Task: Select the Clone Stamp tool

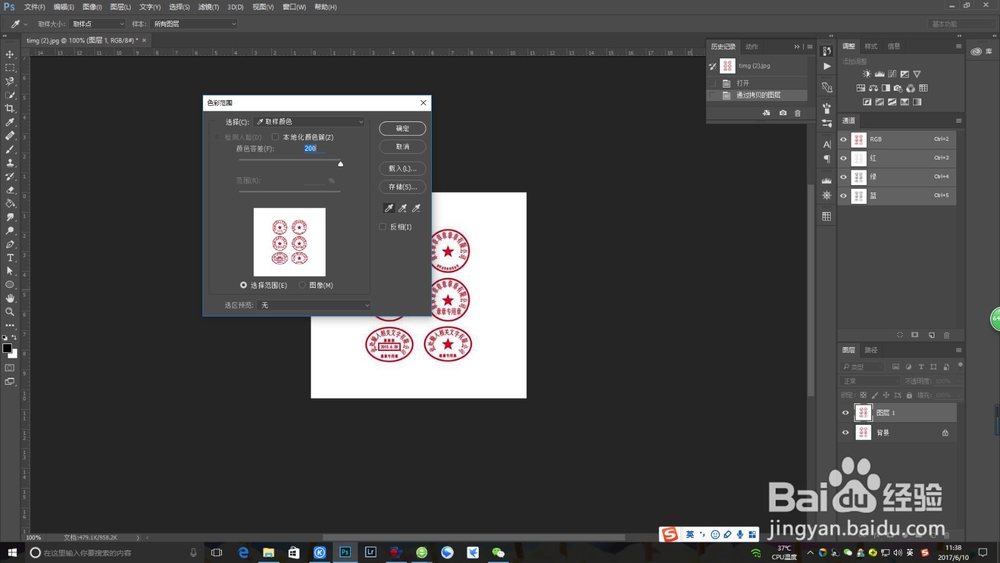Action: (10, 163)
